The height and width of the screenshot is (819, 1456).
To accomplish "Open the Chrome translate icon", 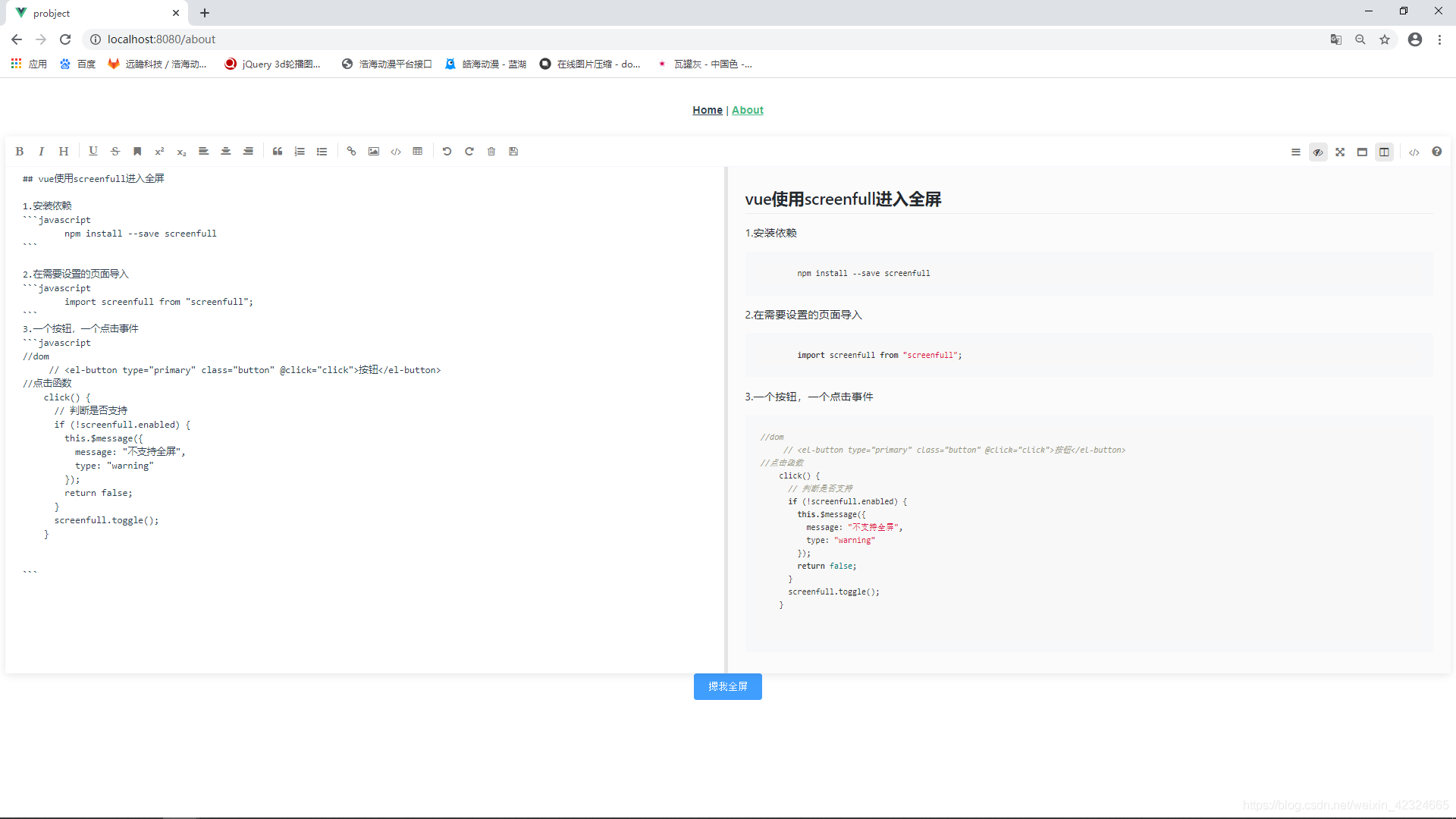I will [1336, 39].
